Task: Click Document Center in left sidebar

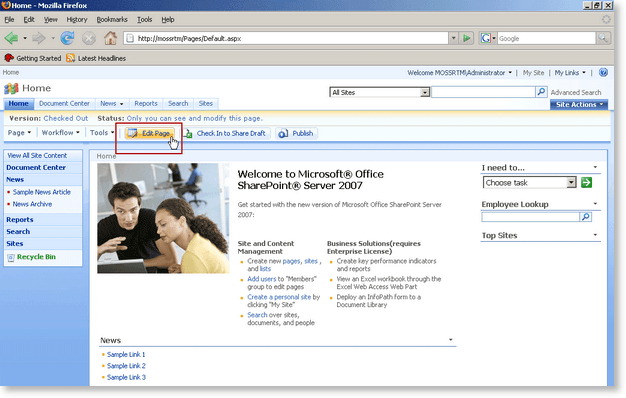Action: pyautogui.click(x=36, y=168)
